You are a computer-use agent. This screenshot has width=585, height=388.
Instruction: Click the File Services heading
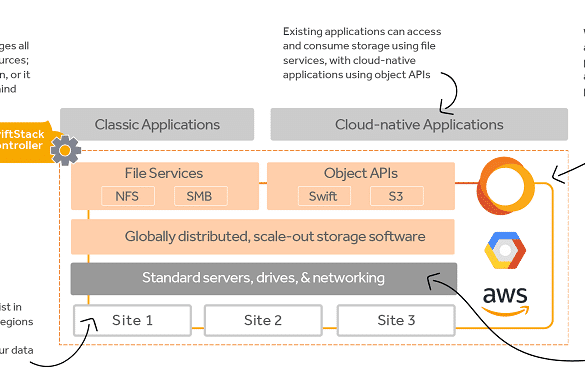(164, 173)
